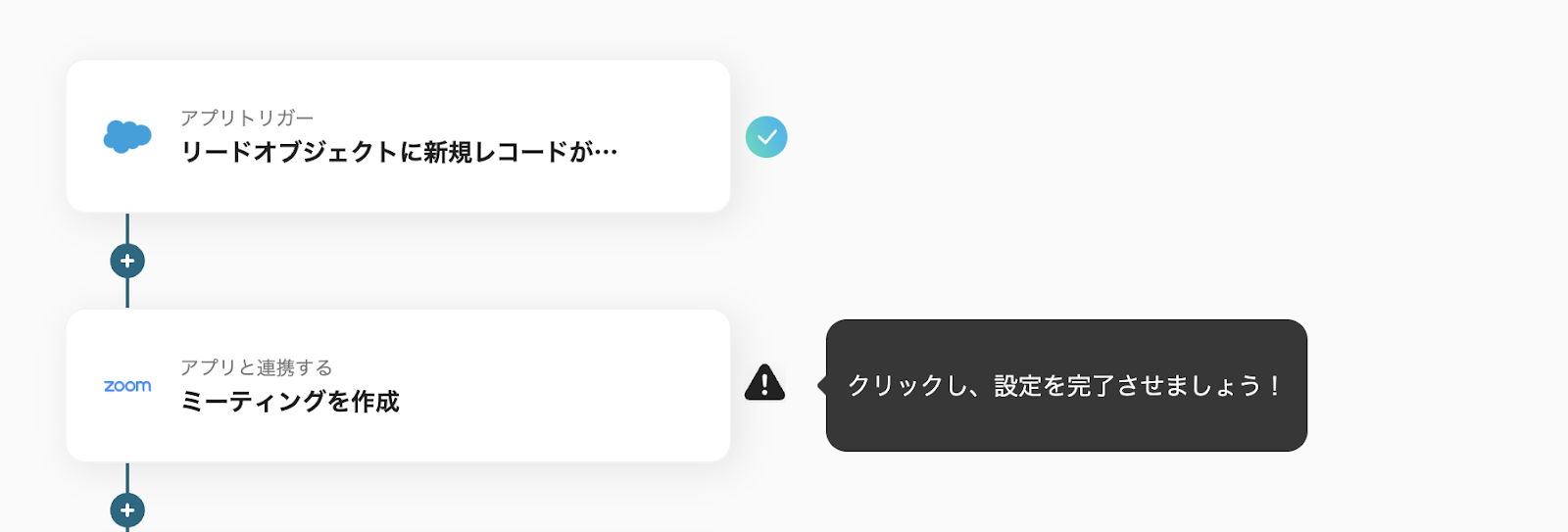Click empty area inside the Zoom action card
The width and height of the screenshot is (1568, 532).
(568, 386)
